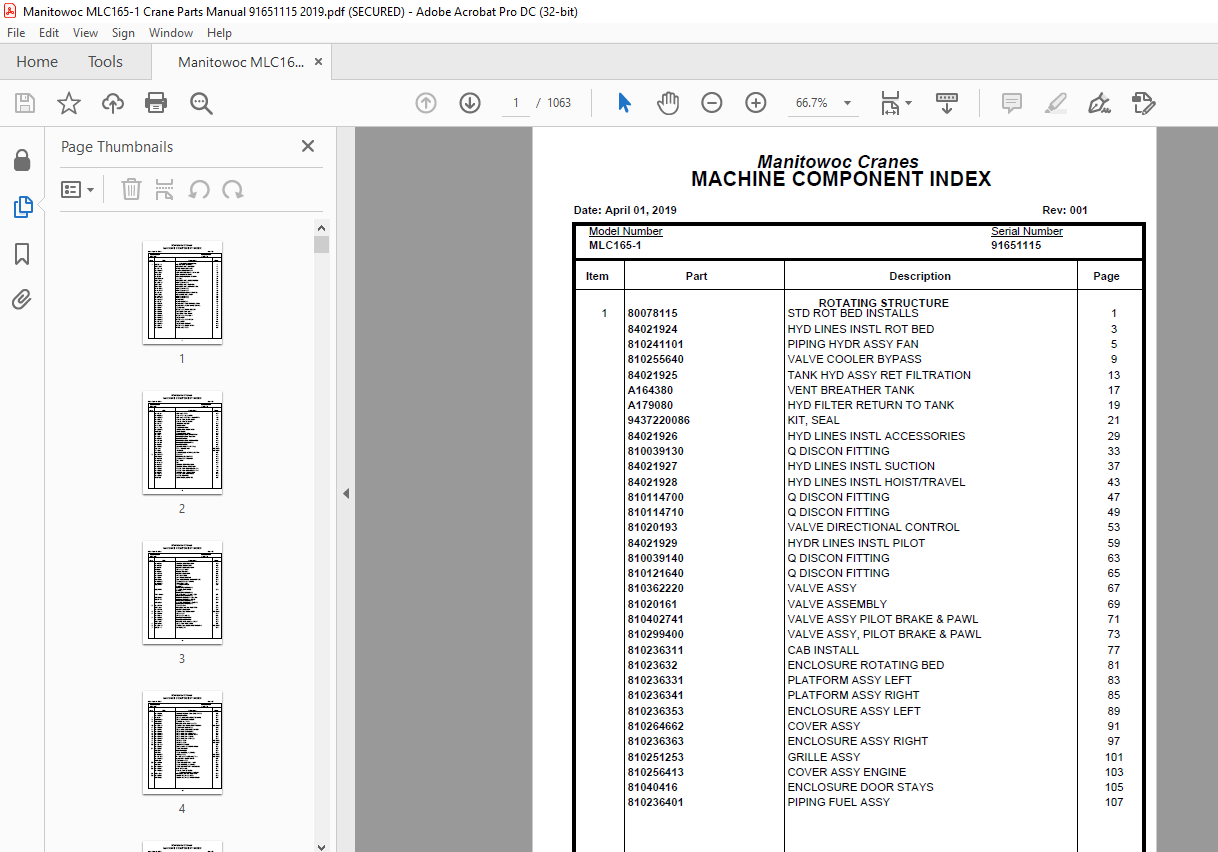
Task: Go to previous page arrow
Action: tap(426, 103)
